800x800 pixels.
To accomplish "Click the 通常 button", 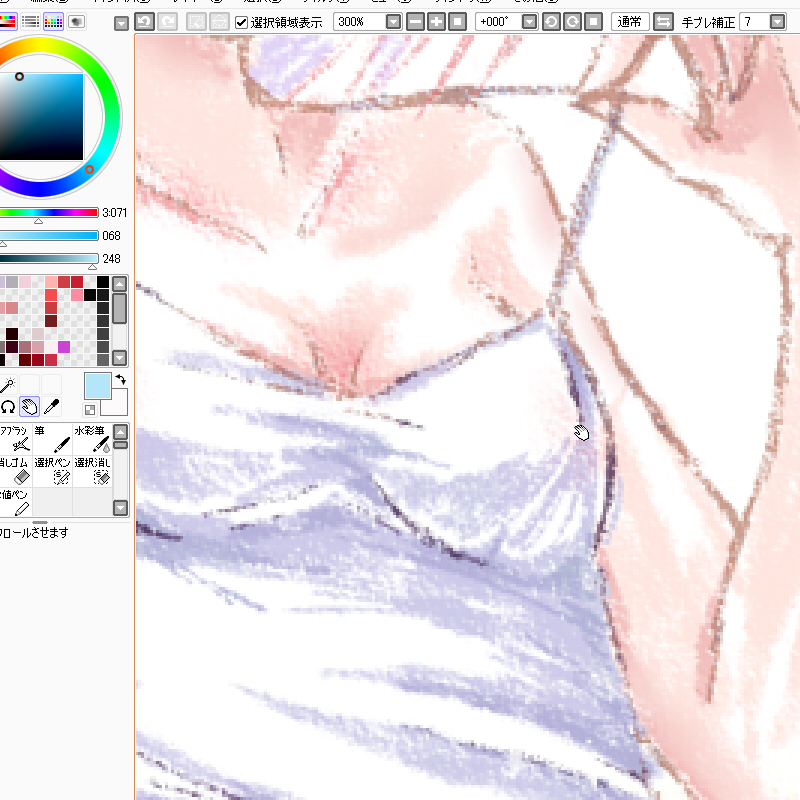I will pos(630,22).
